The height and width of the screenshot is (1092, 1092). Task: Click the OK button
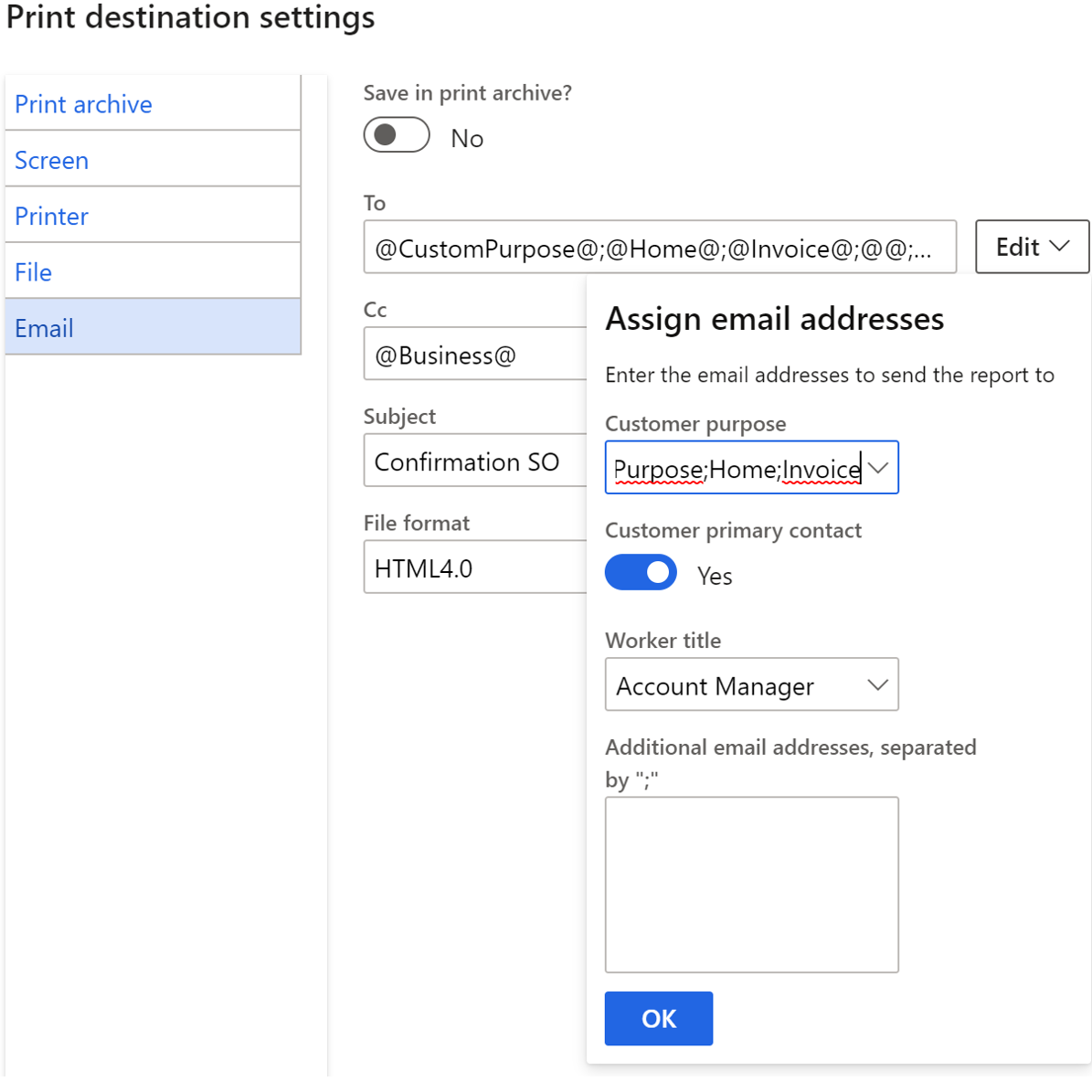coord(659,1018)
